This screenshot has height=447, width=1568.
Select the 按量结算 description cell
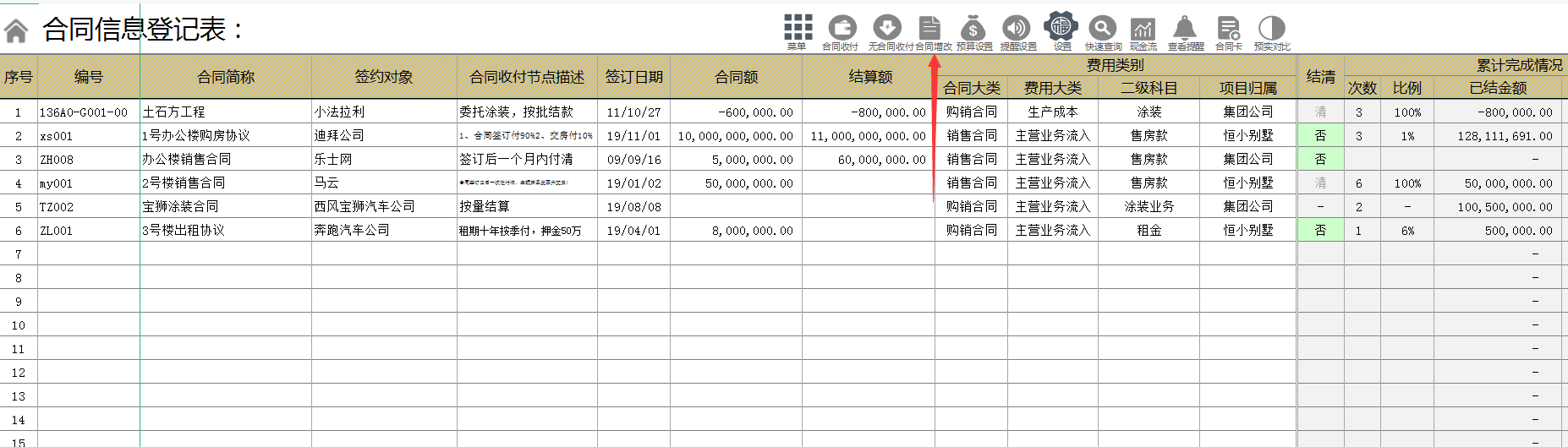tap(527, 206)
